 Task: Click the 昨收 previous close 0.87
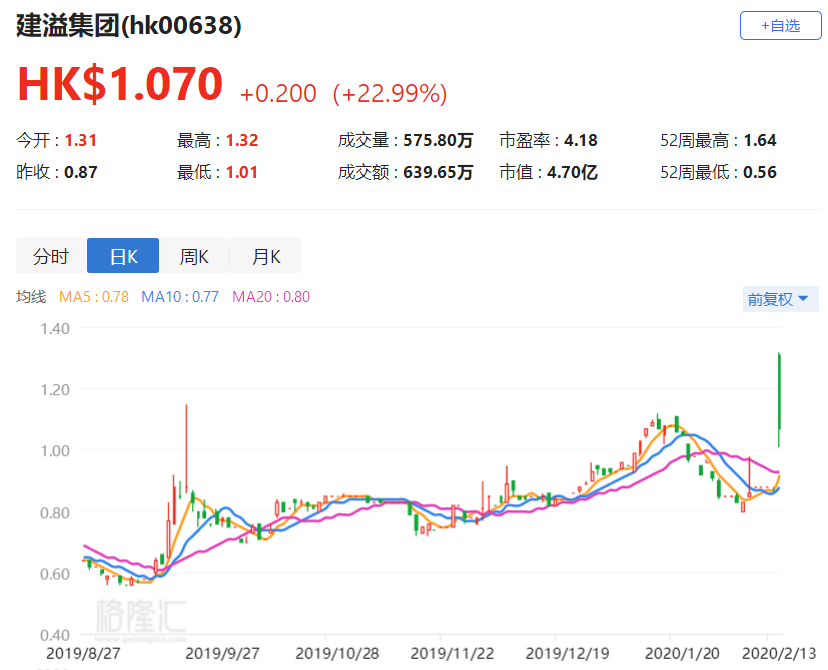(x=81, y=172)
